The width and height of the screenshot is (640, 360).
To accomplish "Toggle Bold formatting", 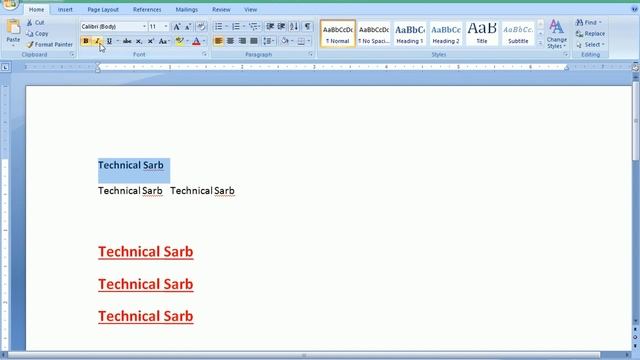I will [x=86, y=41].
